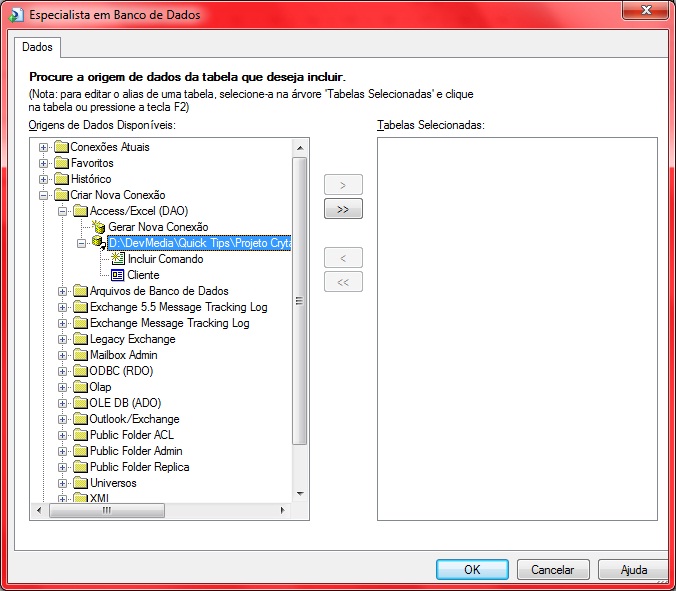Expand the Conexões Atuais node
676x591 pixels.
point(43,148)
